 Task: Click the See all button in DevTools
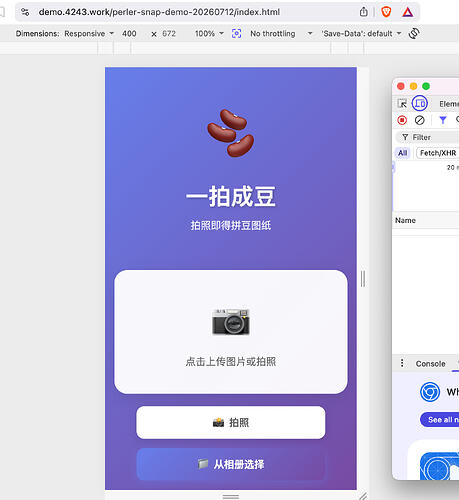440,420
